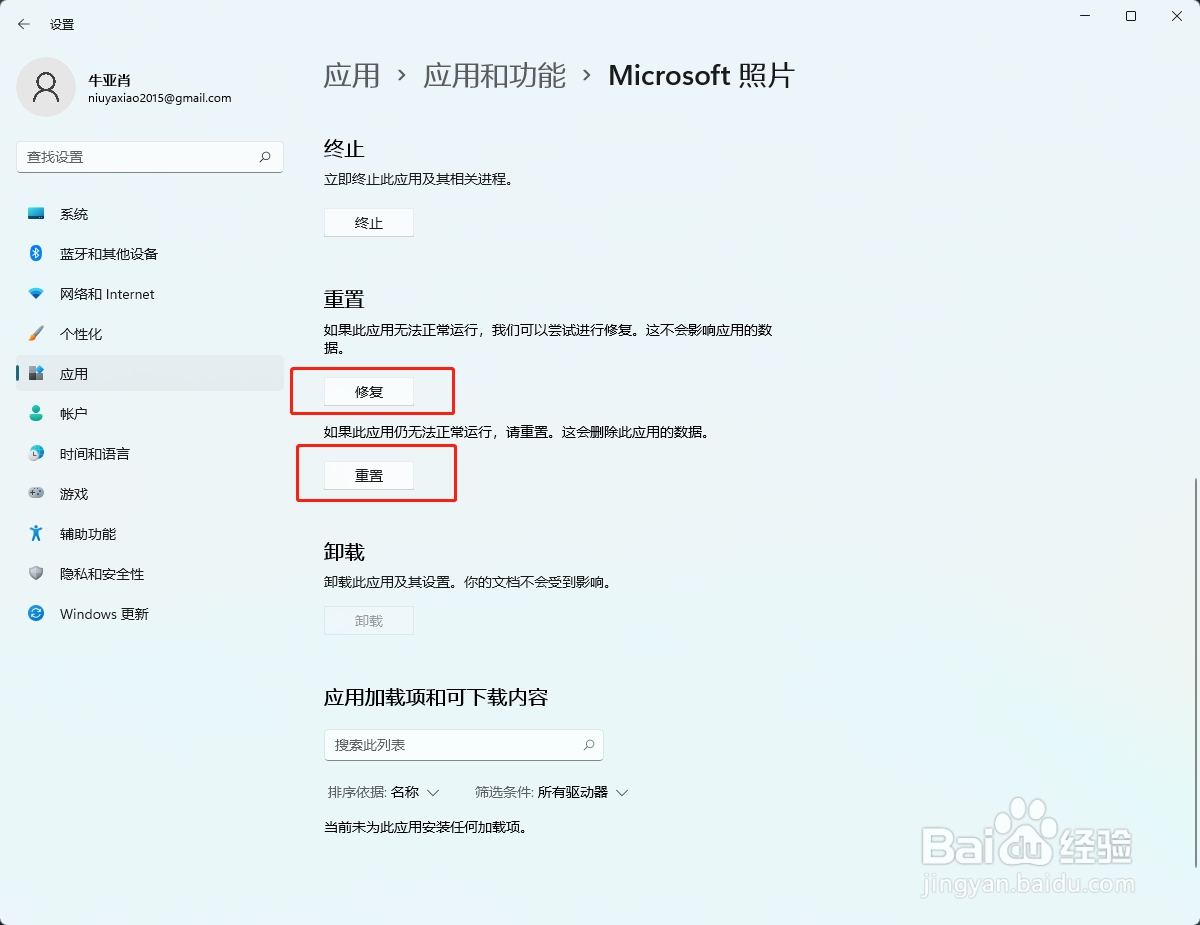Navigate to 应用和功能 breadcrumb link
The width and height of the screenshot is (1200, 925).
tap(495, 76)
